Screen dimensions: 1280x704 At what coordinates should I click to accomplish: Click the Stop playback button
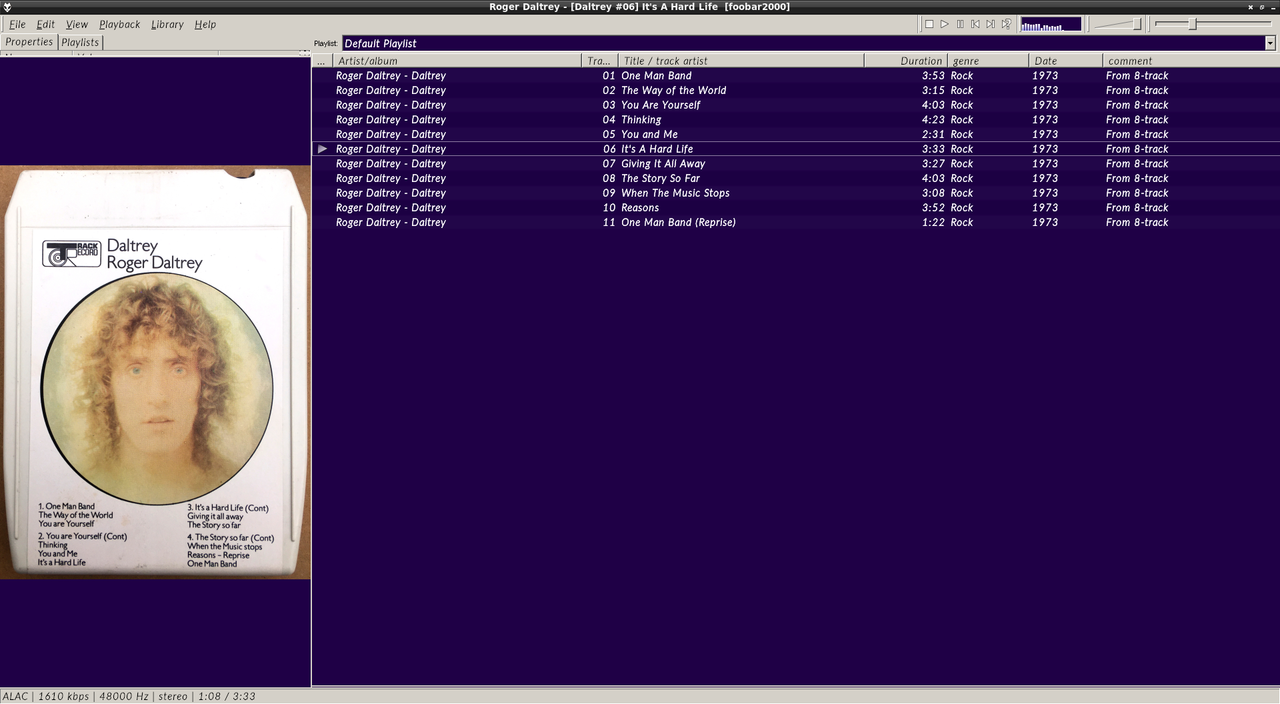click(929, 24)
